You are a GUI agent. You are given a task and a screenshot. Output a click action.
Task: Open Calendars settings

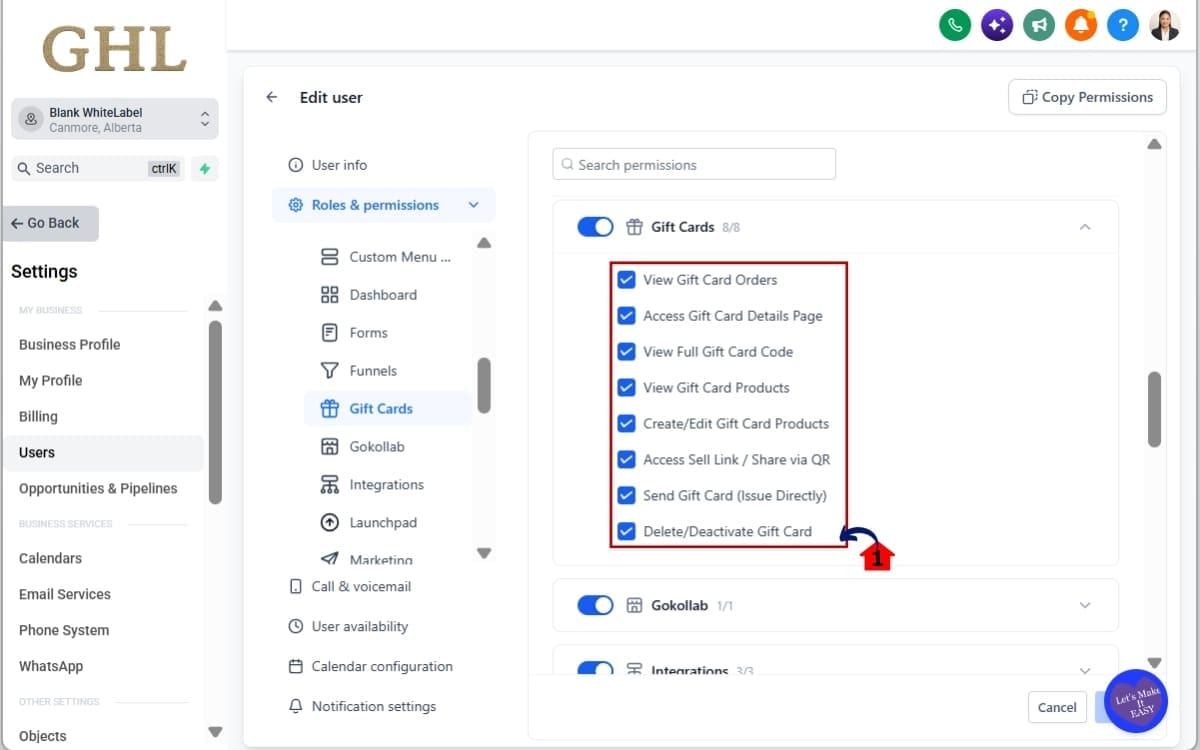pyautogui.click(x=50, y=558)
